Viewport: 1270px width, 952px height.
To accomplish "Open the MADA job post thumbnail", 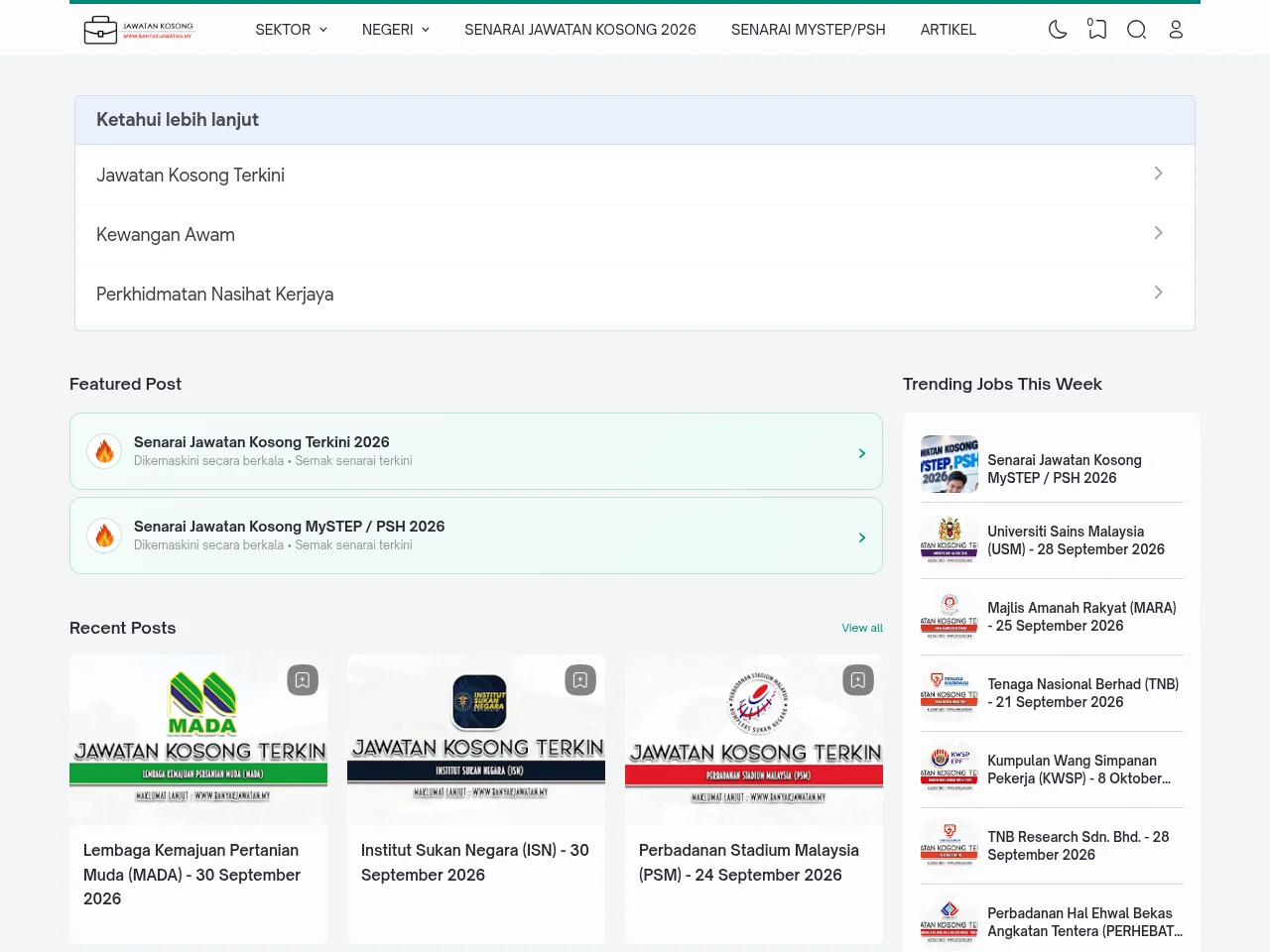I will tap(198, 740).
